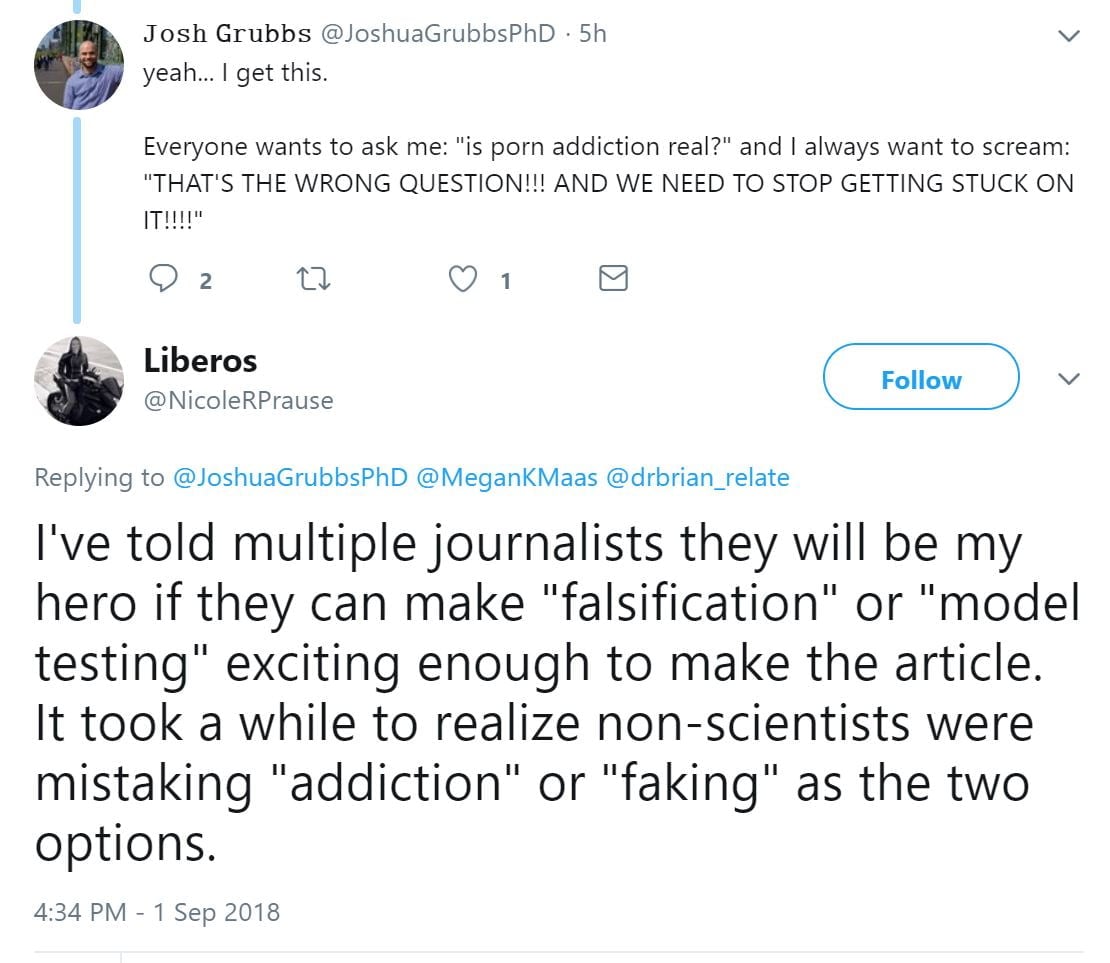This screenshot has width=1110, height=963.
Task: Open the @JoshuaGrubbsPhD handle in tweet header
Action: (x=437, y=34)
